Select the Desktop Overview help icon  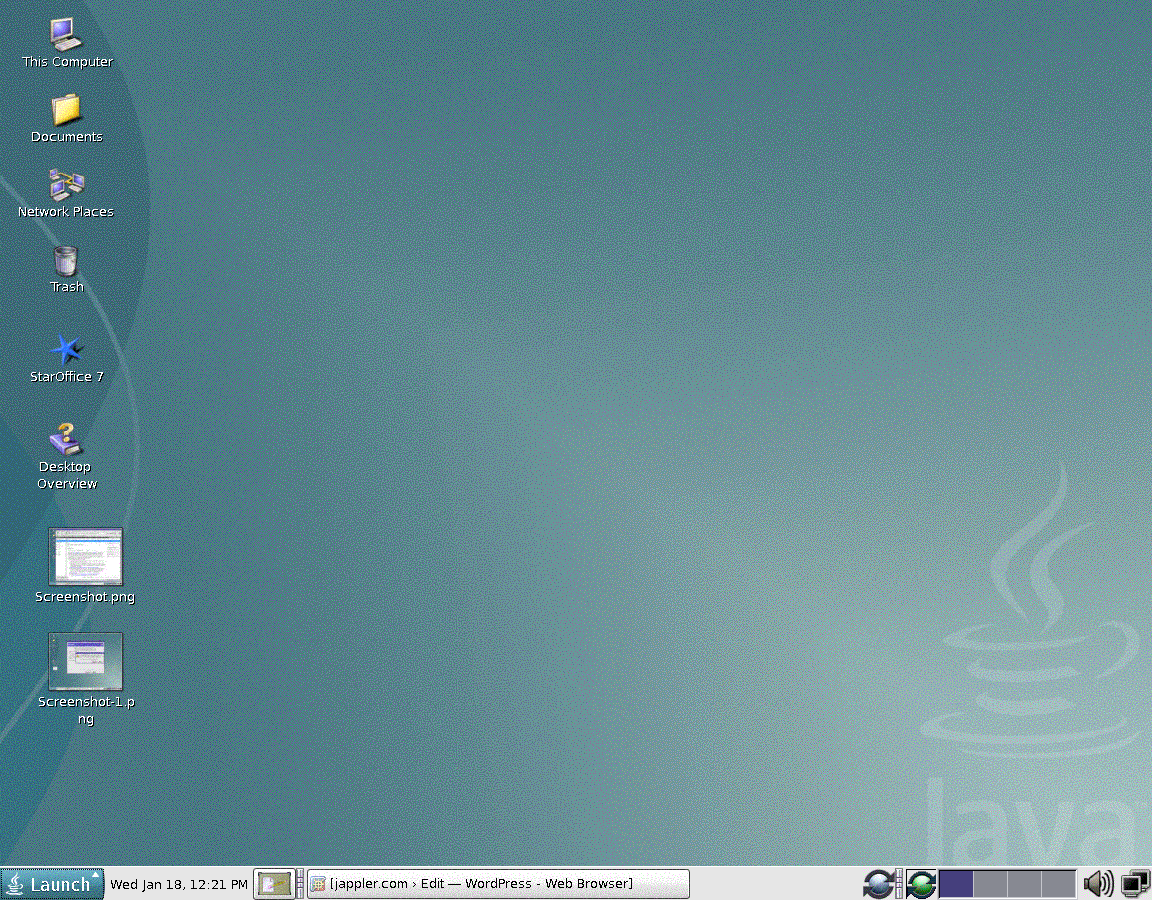click(66, 439)
